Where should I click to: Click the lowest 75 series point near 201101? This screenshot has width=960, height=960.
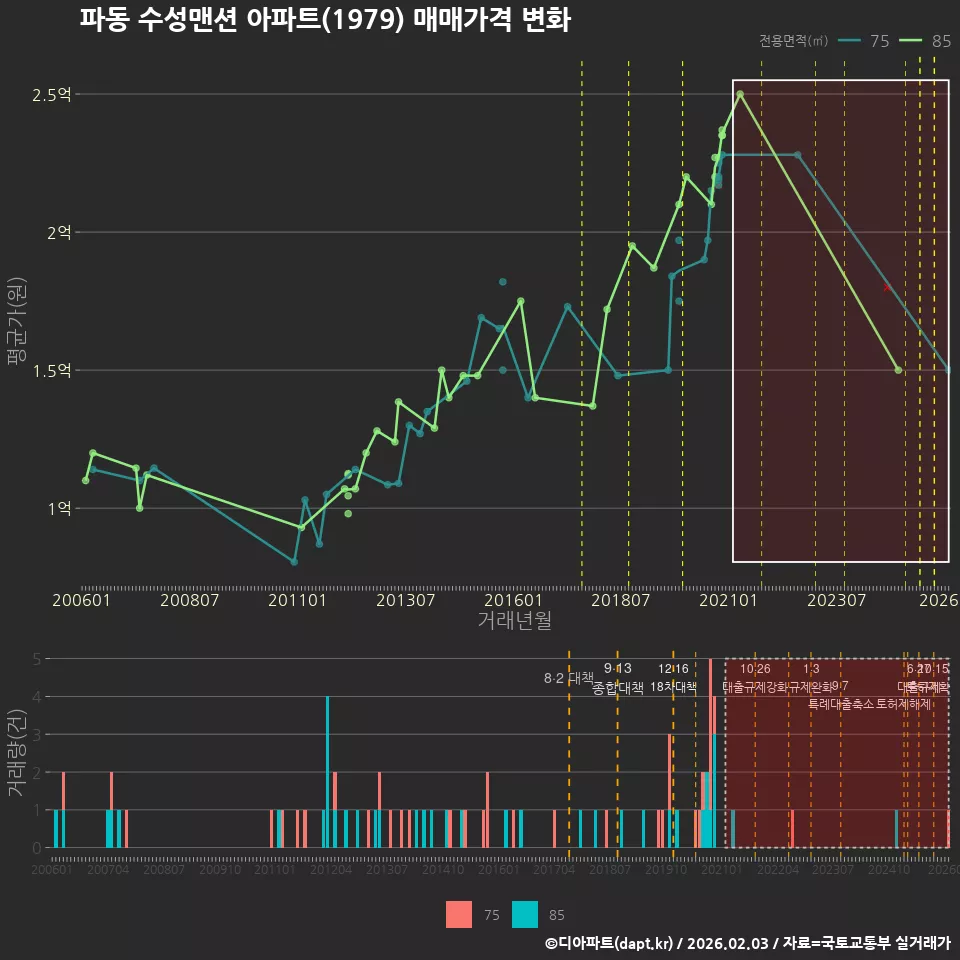pos(294,561)
